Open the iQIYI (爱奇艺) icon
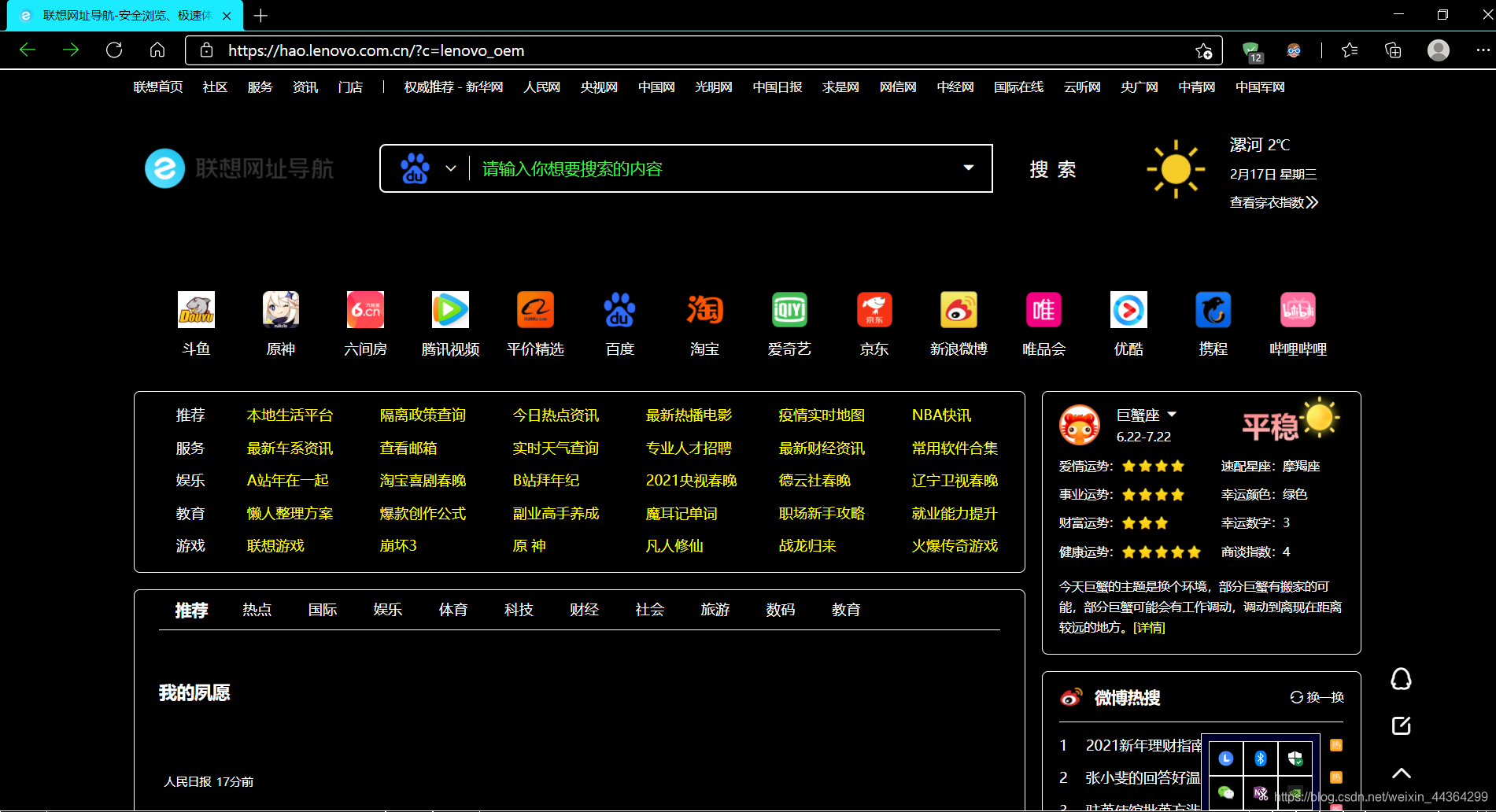The height and width of the screenshot is (812, 1496). click(x=789, y=309)
